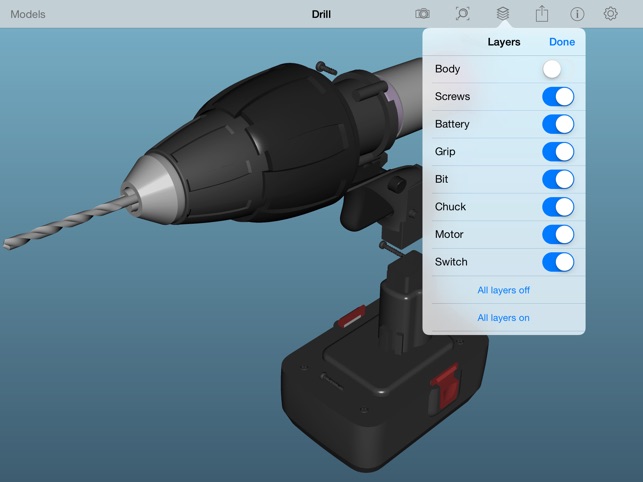Turn off the Screws layer switch
The width and height of the screenshot is (643, 482).
[558, 96]
